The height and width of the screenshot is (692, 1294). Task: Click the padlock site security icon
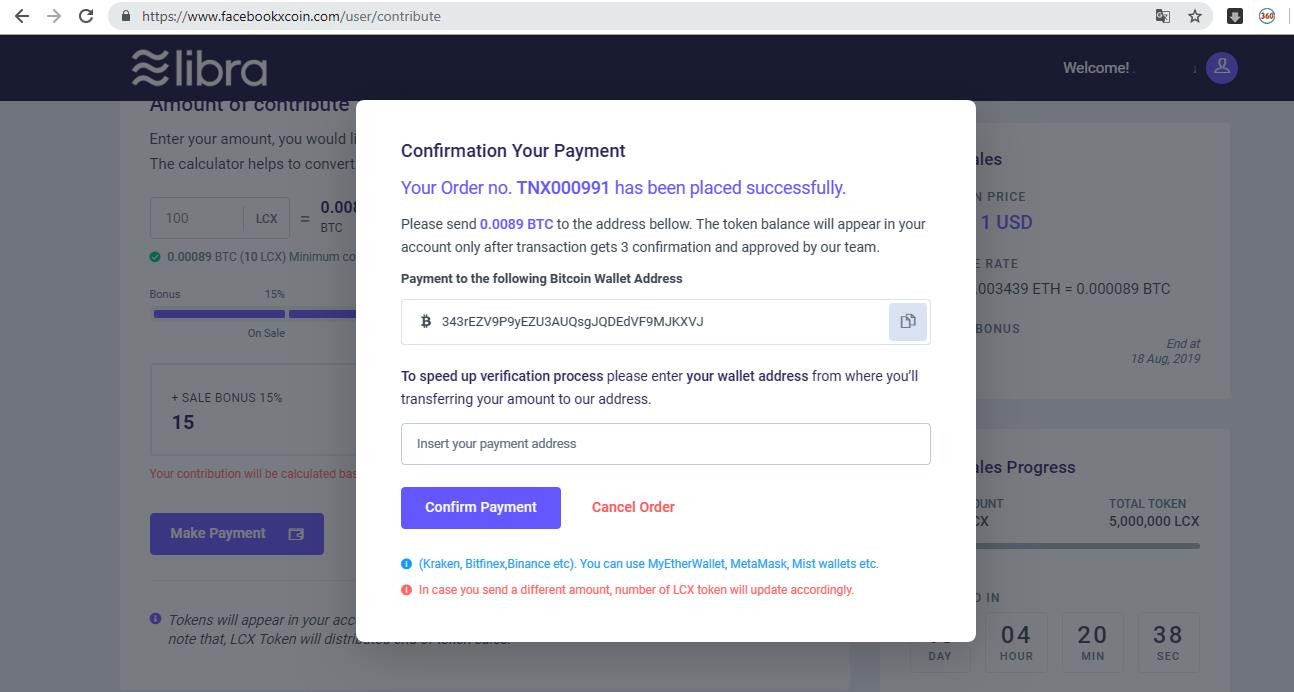(125, 16)
